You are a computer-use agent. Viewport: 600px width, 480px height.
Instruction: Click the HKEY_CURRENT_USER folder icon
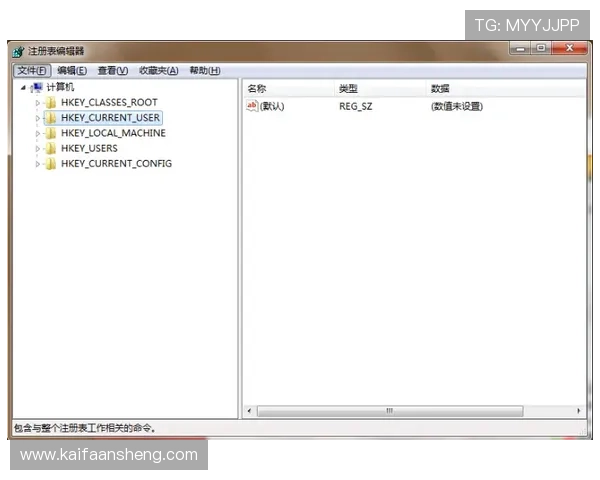[51, 118]
